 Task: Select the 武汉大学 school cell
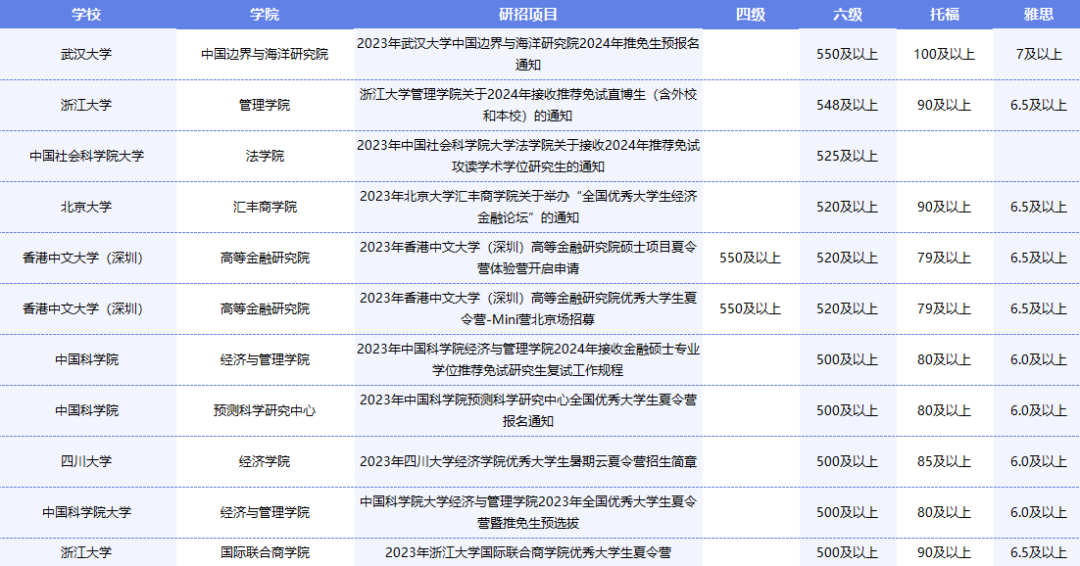click(86, 54)
